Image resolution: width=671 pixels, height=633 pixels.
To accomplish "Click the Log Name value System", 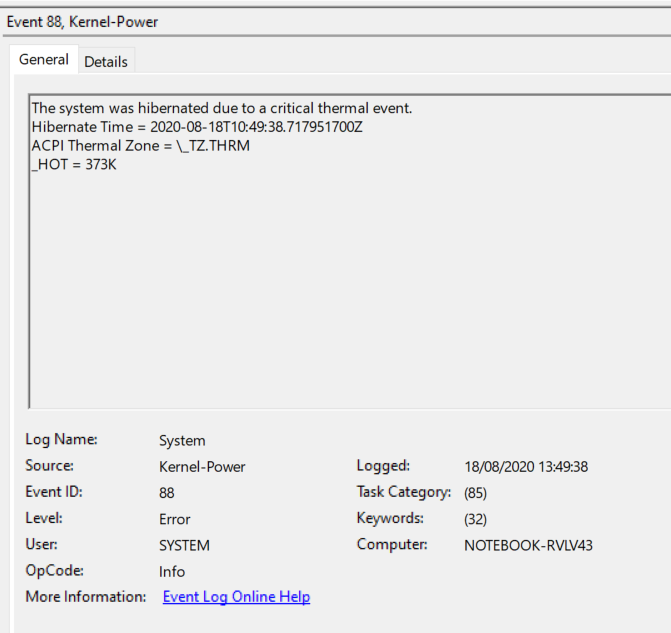I will [x=182, y=441].
